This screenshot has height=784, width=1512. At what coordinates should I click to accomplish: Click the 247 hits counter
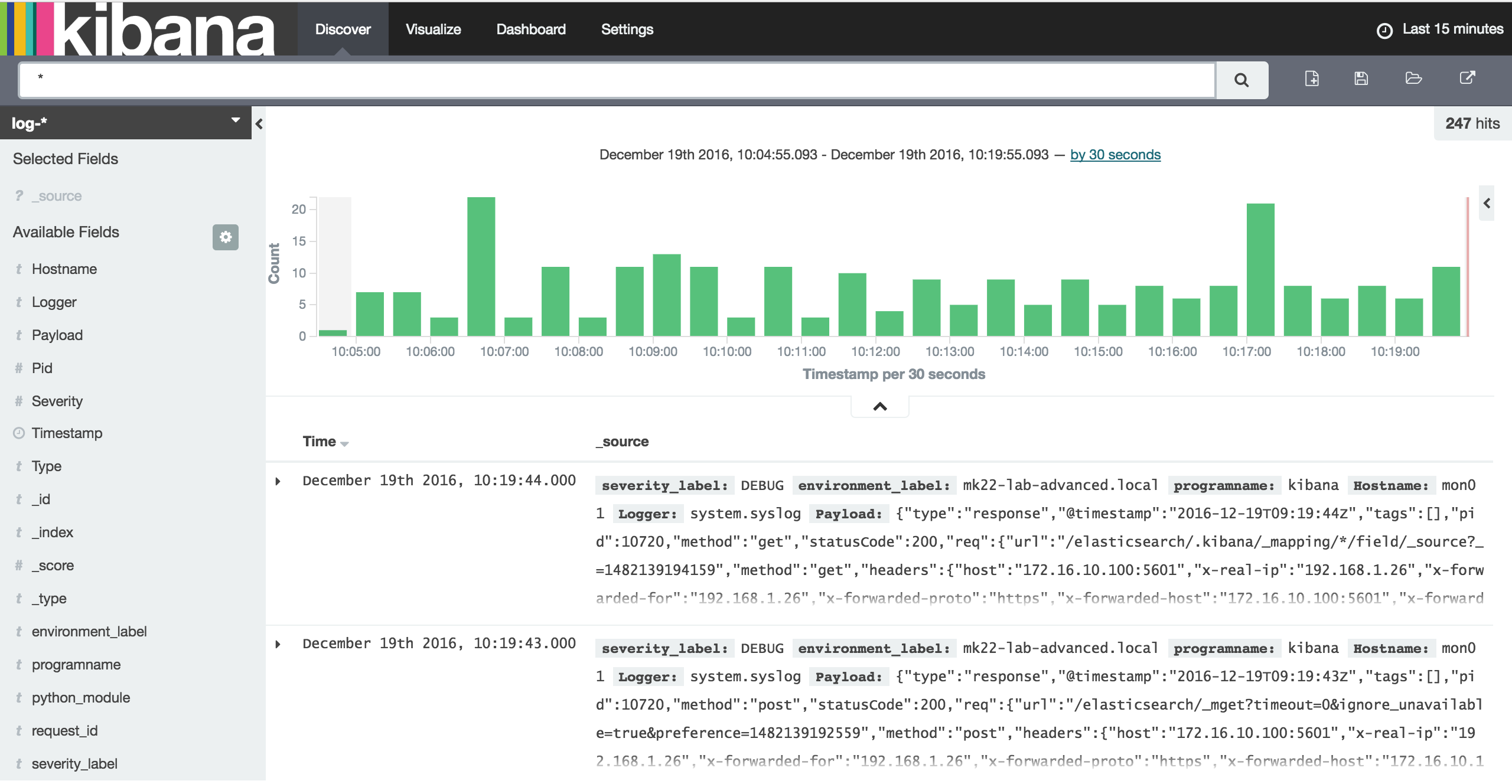pyautogui.click(x=1472, y=123)
